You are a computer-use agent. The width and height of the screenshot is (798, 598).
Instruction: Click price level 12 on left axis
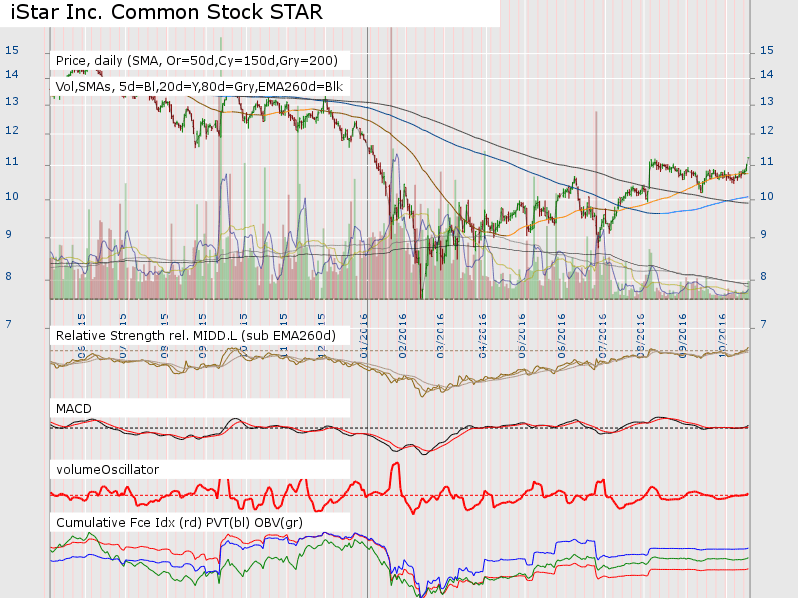12,130
